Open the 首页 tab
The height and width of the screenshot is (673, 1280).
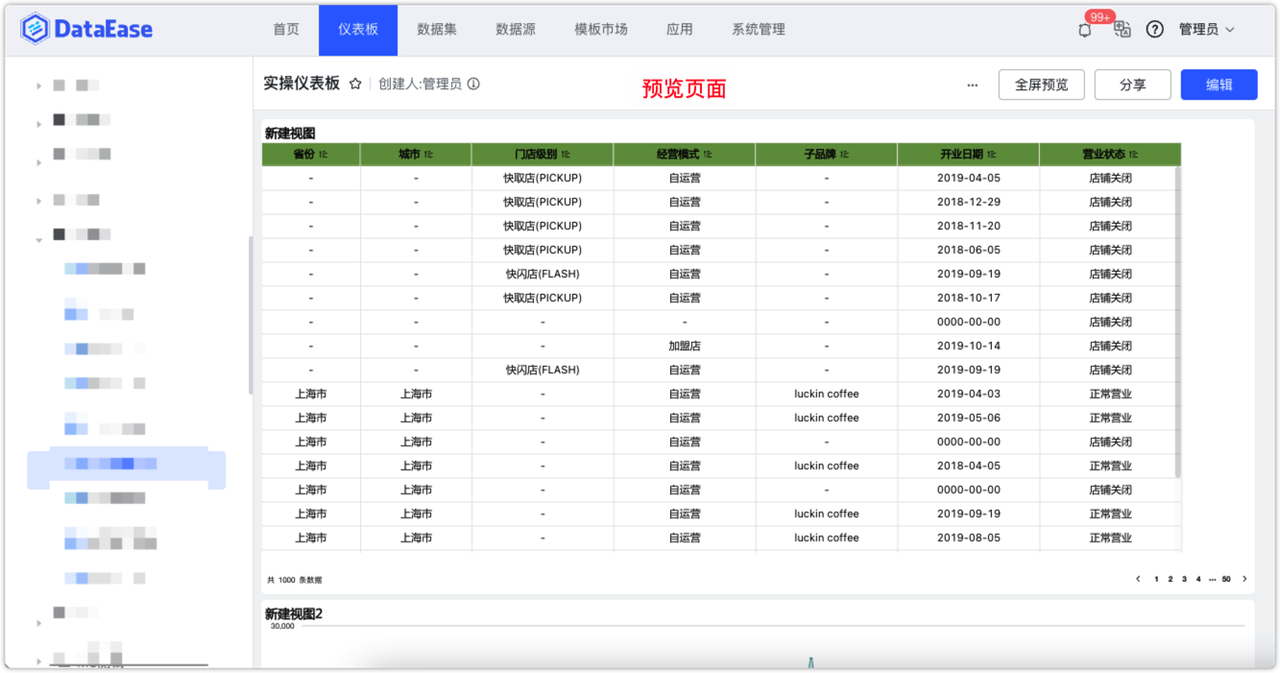coord(286,30)
